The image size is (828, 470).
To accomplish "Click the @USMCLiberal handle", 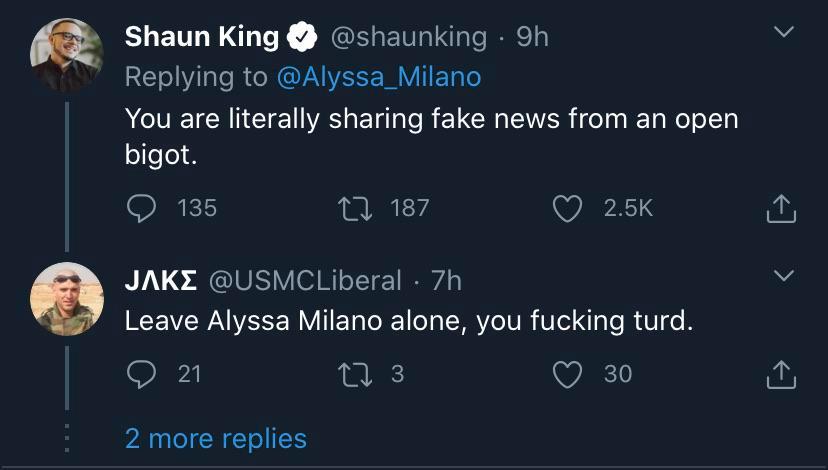I will coord(305,281).
